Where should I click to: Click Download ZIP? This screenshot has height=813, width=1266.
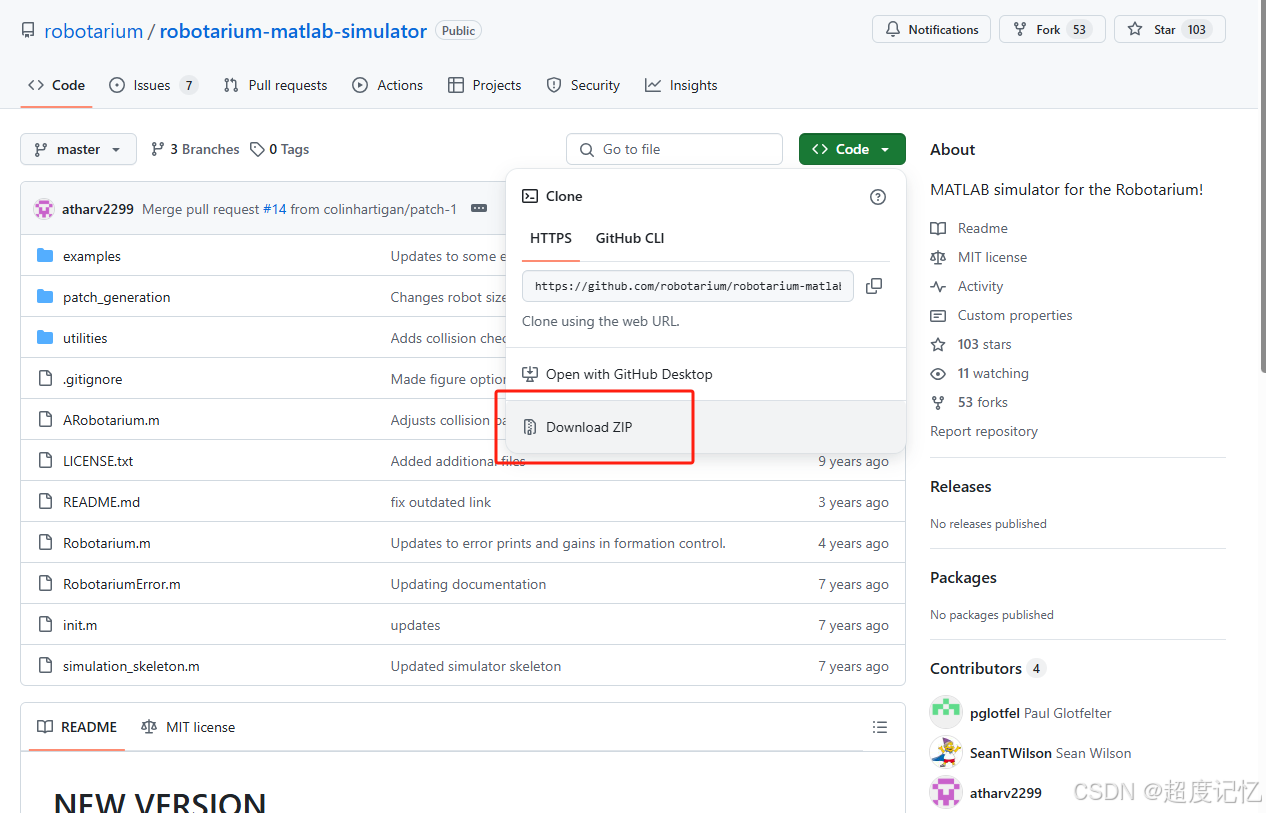point(706,427)
